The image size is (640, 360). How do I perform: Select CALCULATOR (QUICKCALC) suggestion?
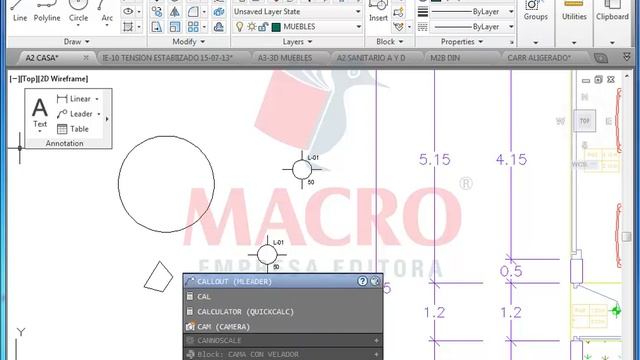[283, 312]
